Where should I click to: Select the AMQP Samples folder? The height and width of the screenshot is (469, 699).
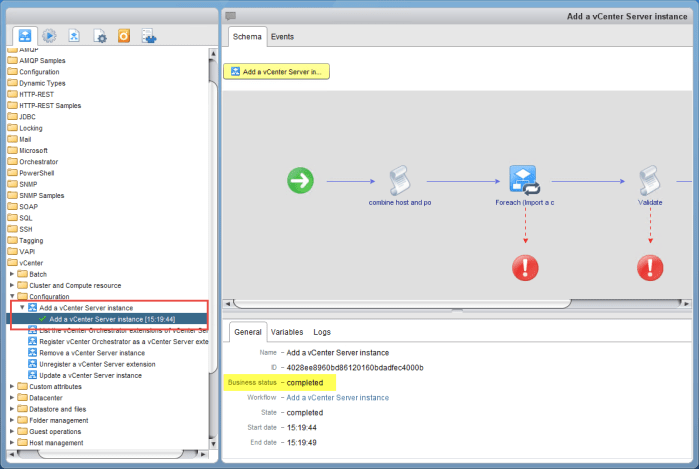click(42, 61)
